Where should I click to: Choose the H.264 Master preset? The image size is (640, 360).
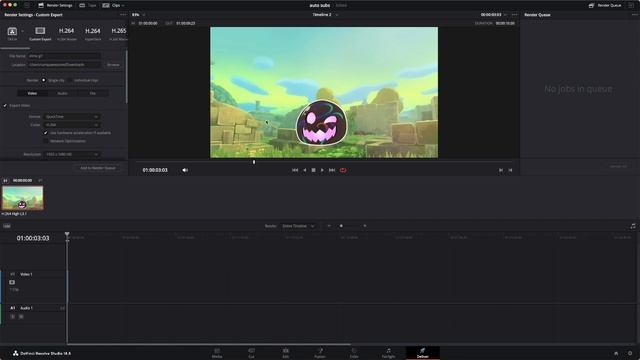tap(67, 33)
